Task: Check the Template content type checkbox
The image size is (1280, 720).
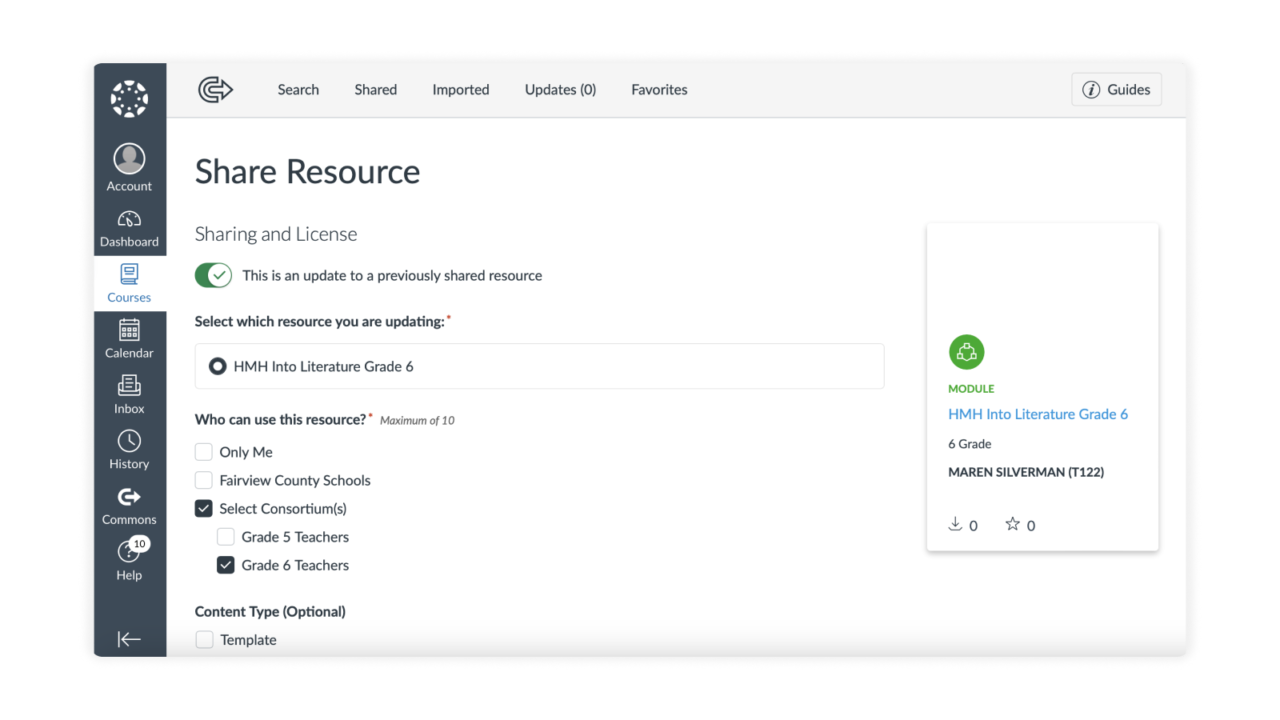Action: click(x=204, y=640)
